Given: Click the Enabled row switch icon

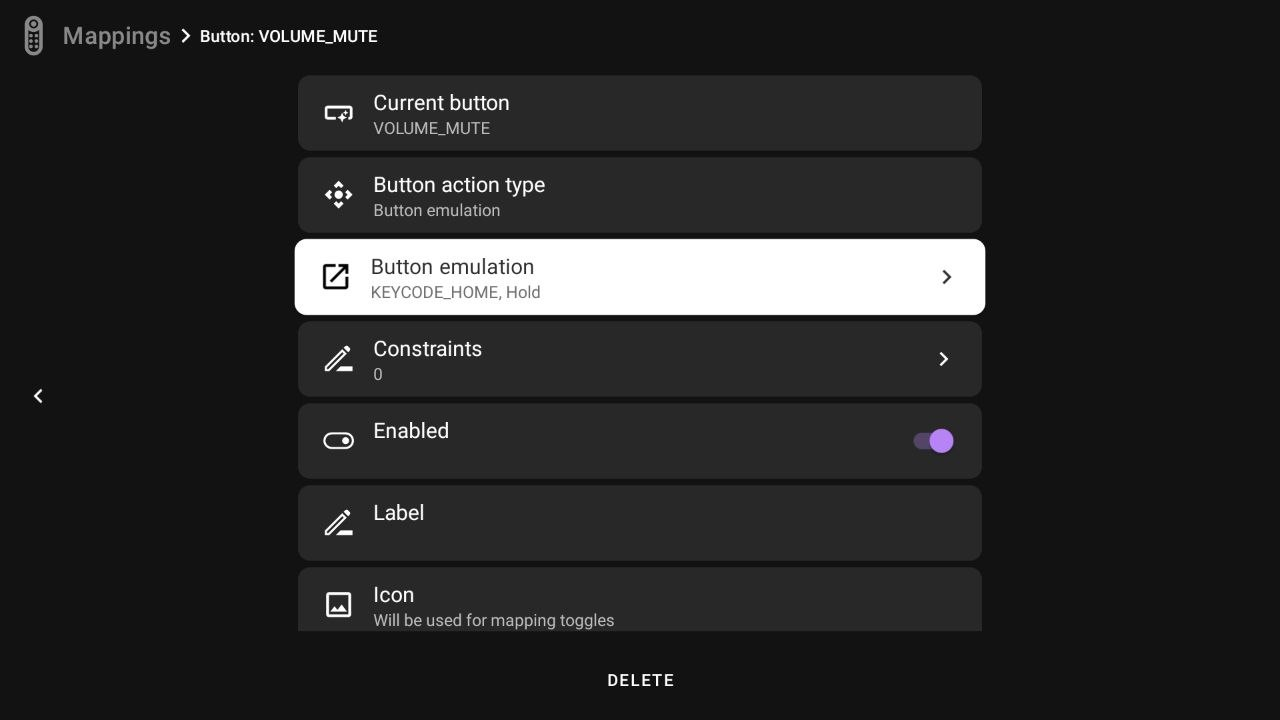Looking at the screenshot, I should (338, 441).
